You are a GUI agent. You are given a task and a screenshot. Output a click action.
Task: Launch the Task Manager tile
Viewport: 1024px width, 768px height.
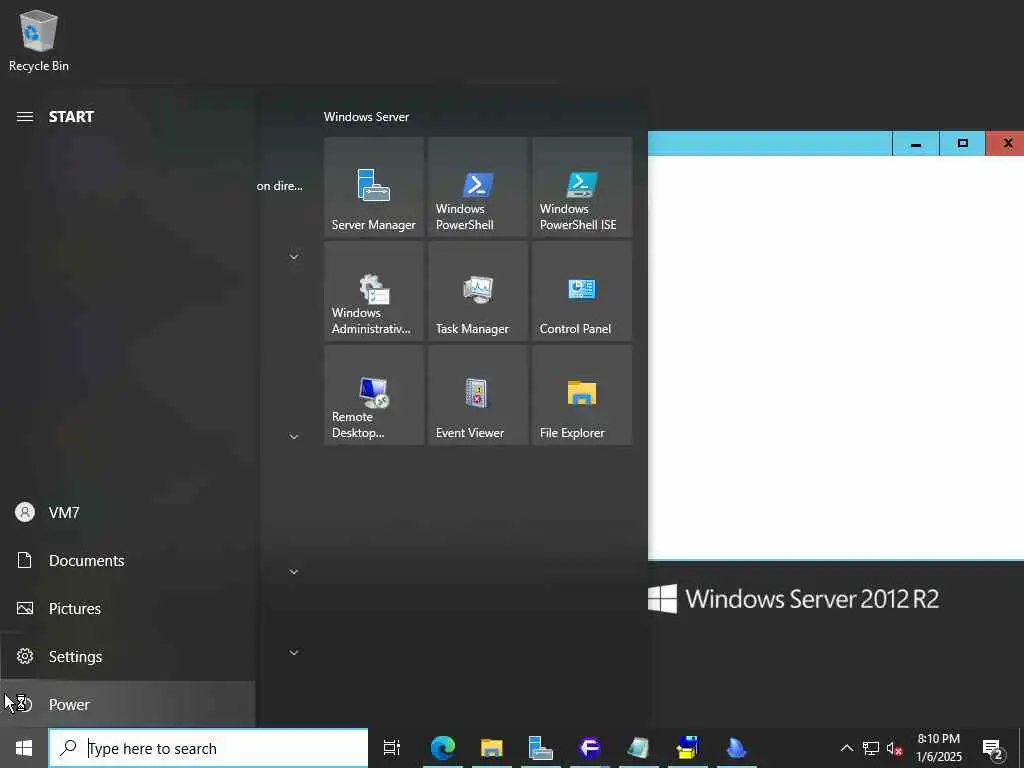[x=478, y=291]
